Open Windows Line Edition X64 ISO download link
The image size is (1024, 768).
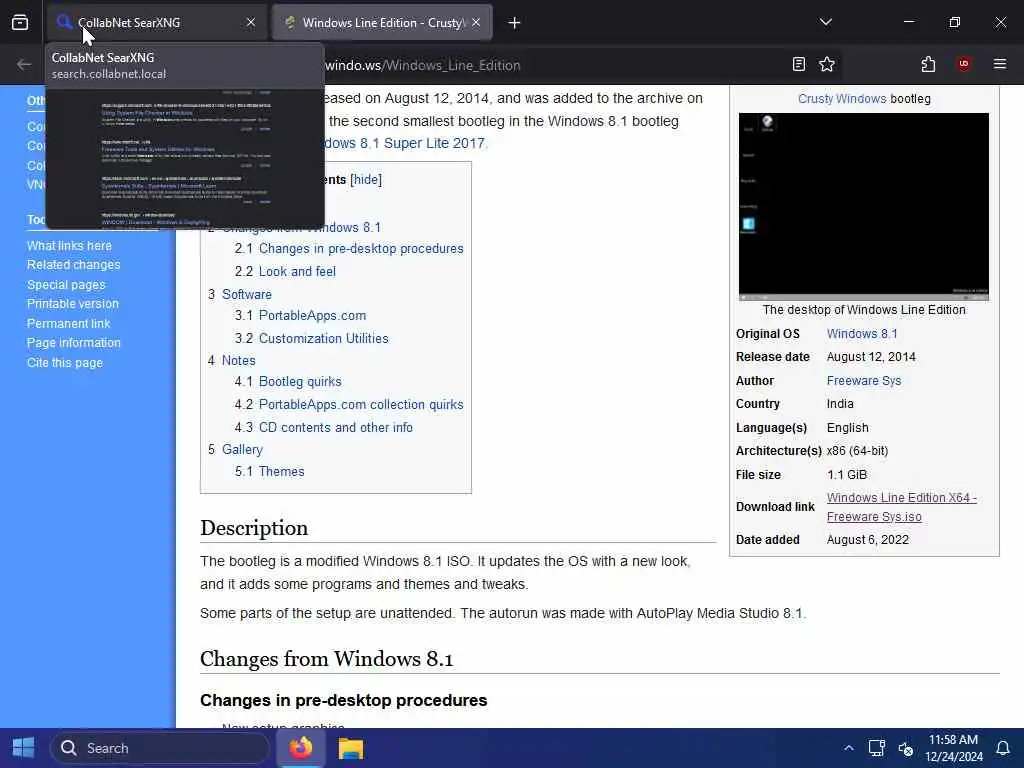[901, 507]
